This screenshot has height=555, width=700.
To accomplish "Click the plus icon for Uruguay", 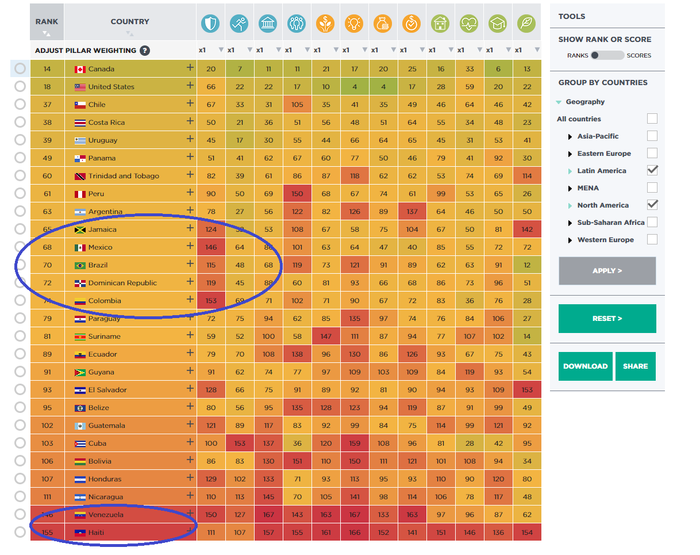I will click(190, 139).
